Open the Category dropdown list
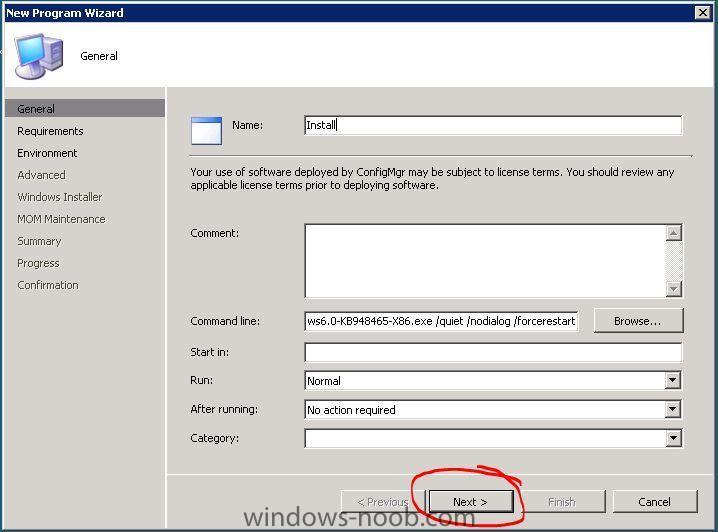The width and height of the screenshot is (718, 532). coord(672,438)
